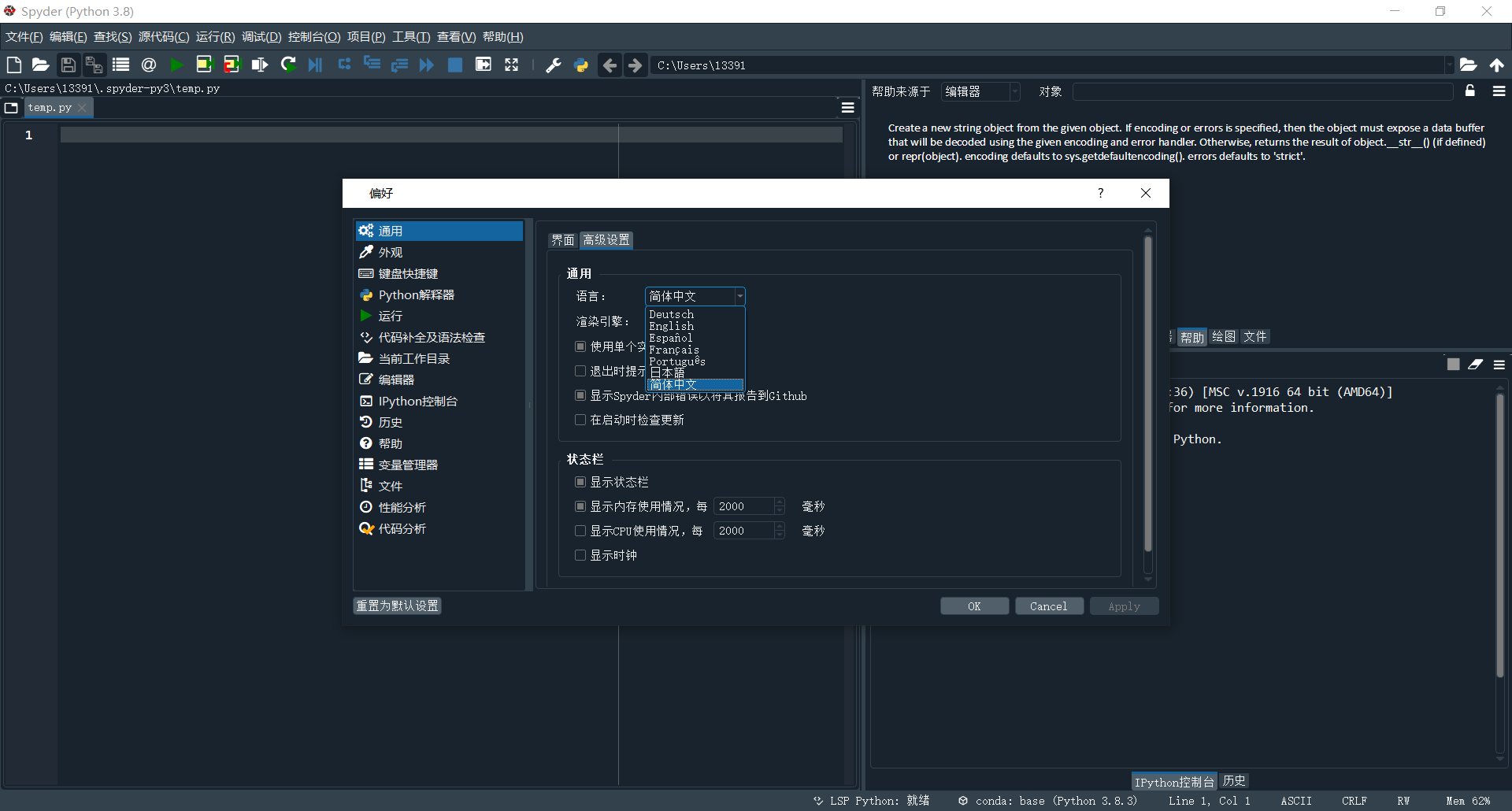This screenshot has width=1512, height=811.
Task: Click the 对象 input field
Action: pyautogui.click(x=1262, y=92)
